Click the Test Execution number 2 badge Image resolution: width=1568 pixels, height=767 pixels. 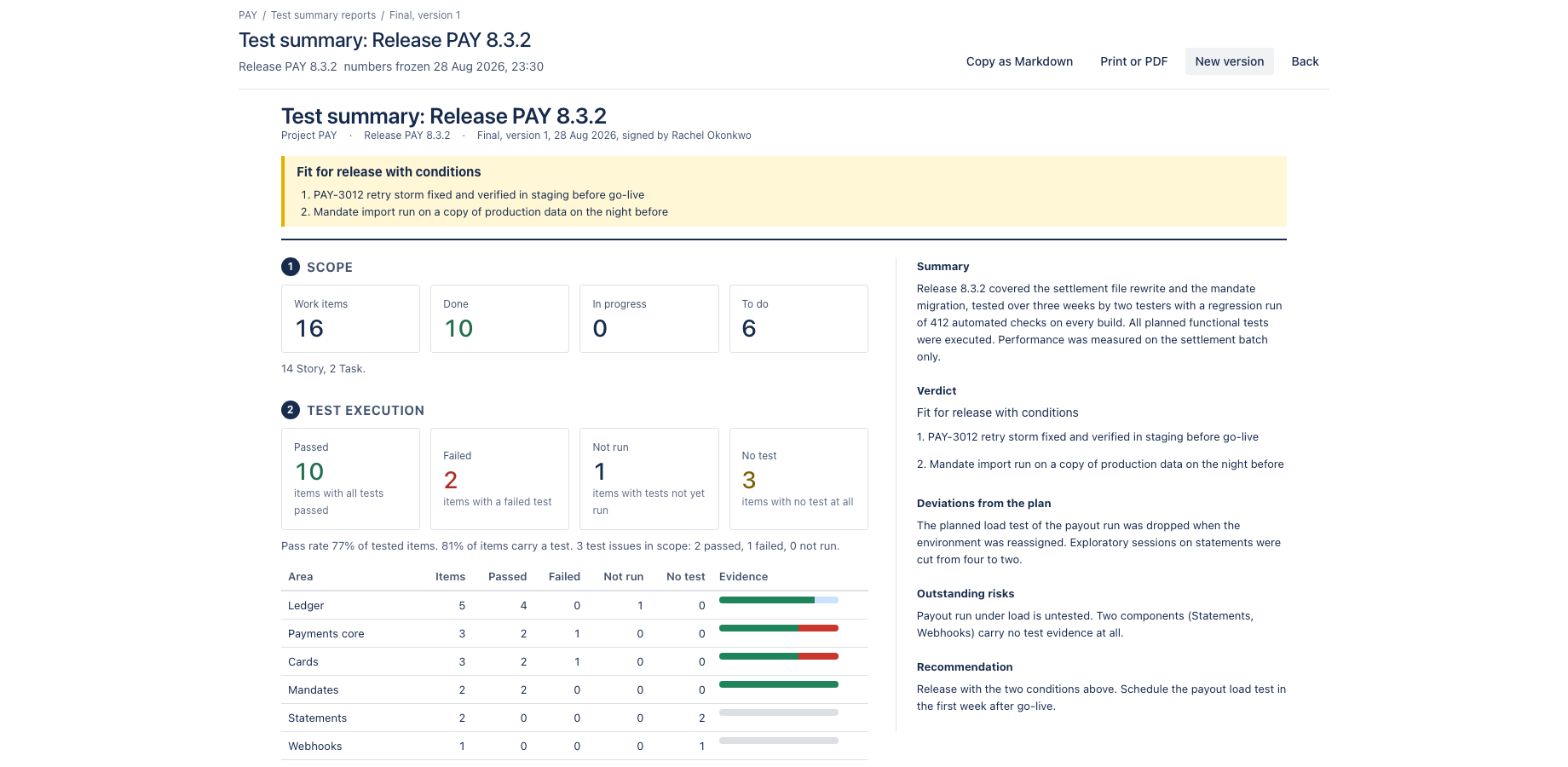tap(291, 410)
